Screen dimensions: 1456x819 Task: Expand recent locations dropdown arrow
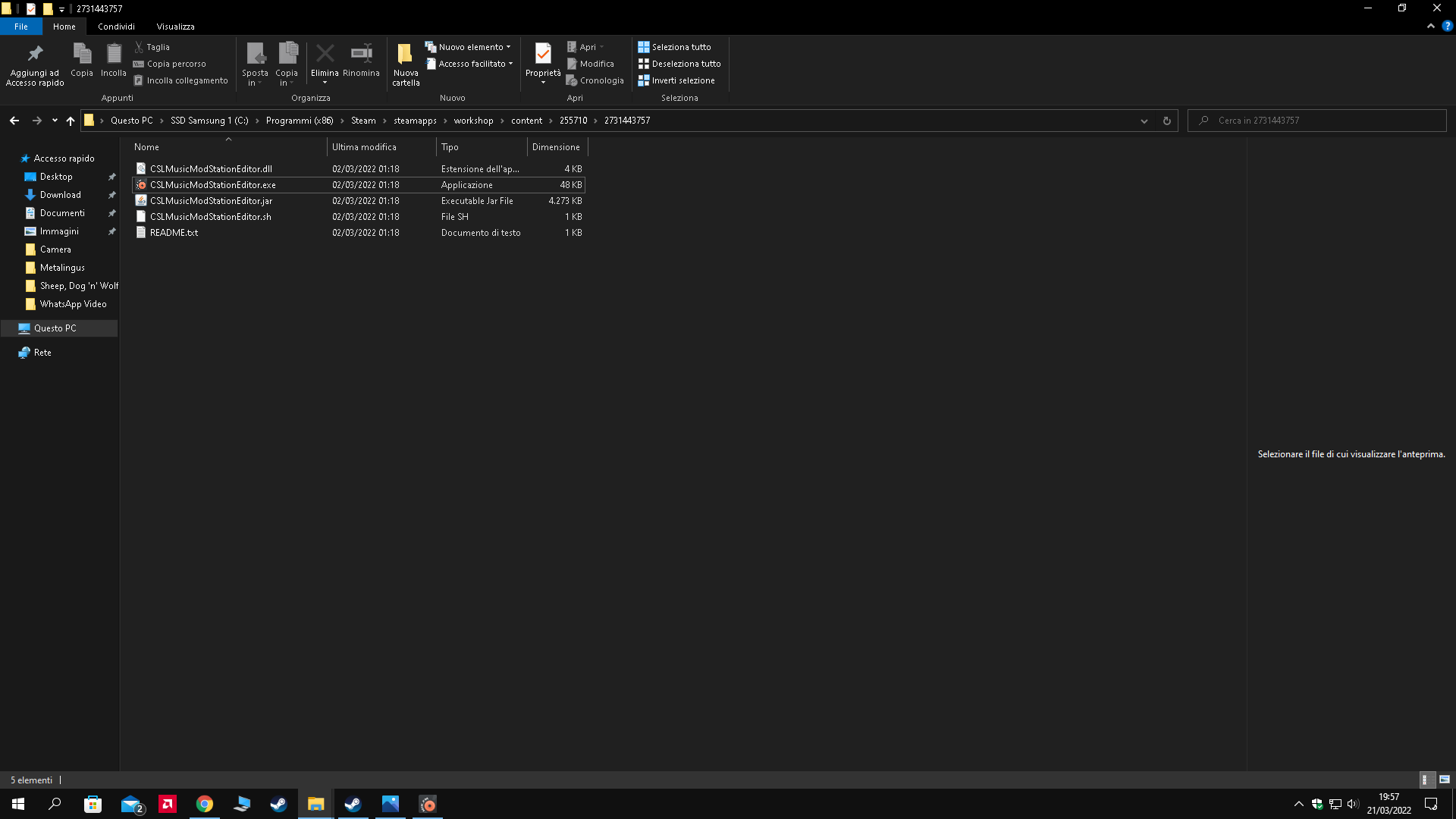point(55,121)
